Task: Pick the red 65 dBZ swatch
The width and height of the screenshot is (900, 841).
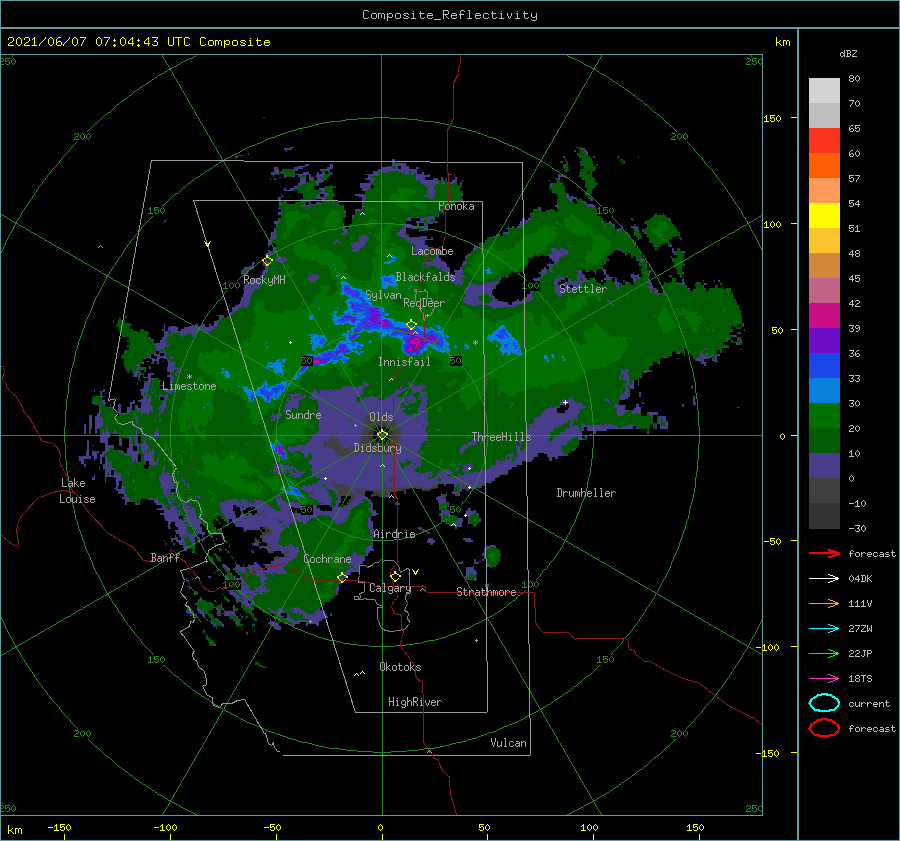Action: pos(824,140)
